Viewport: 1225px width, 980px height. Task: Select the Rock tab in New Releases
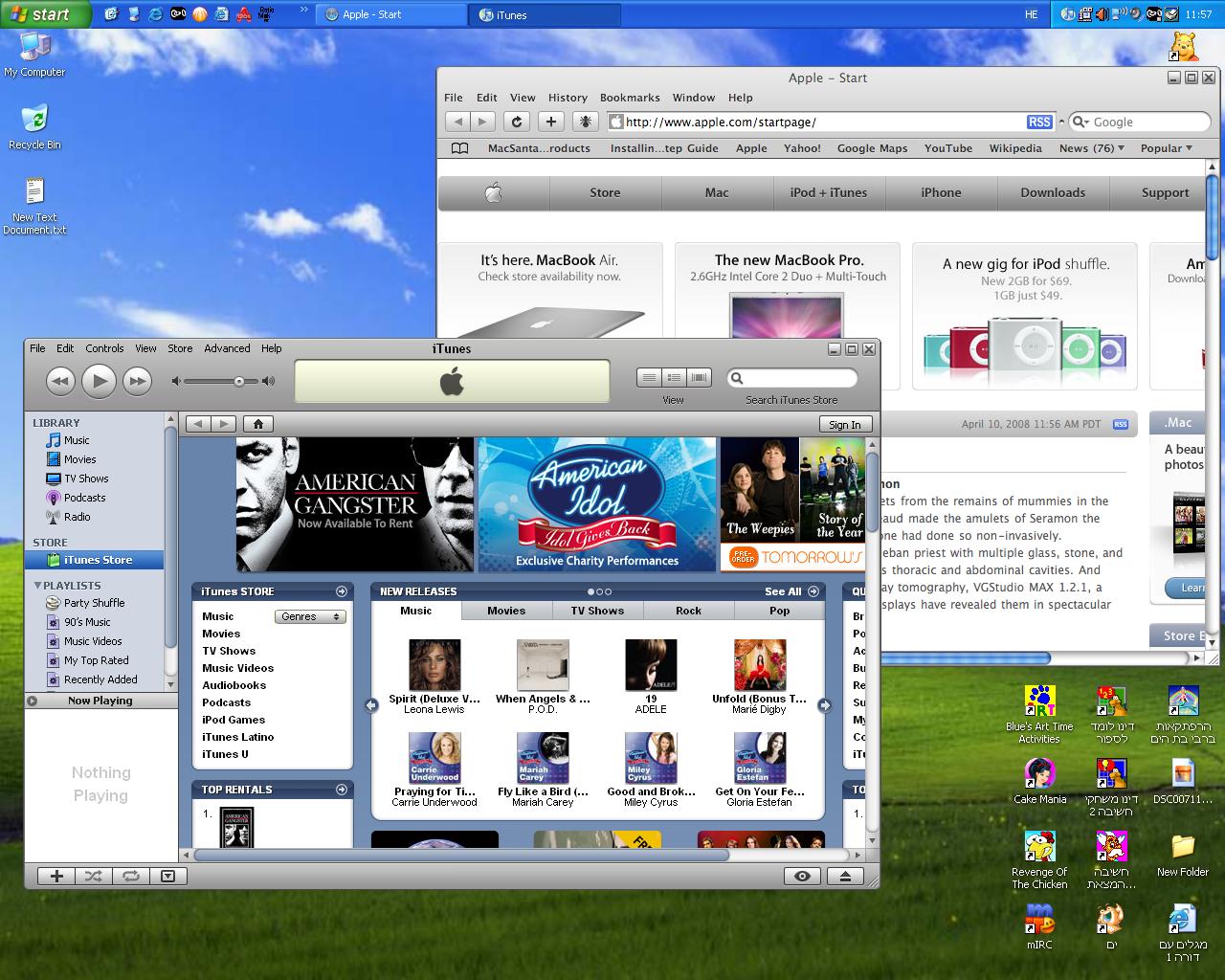(x=688, y=611)
